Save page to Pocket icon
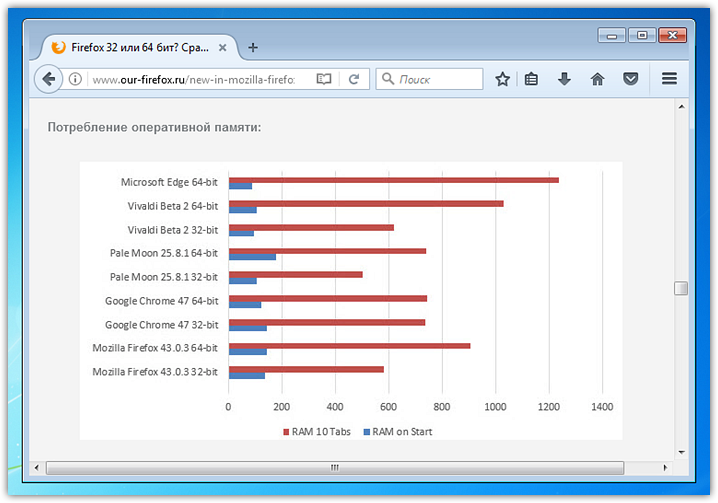This screenshot has width=718, height=503. point(631,79)
